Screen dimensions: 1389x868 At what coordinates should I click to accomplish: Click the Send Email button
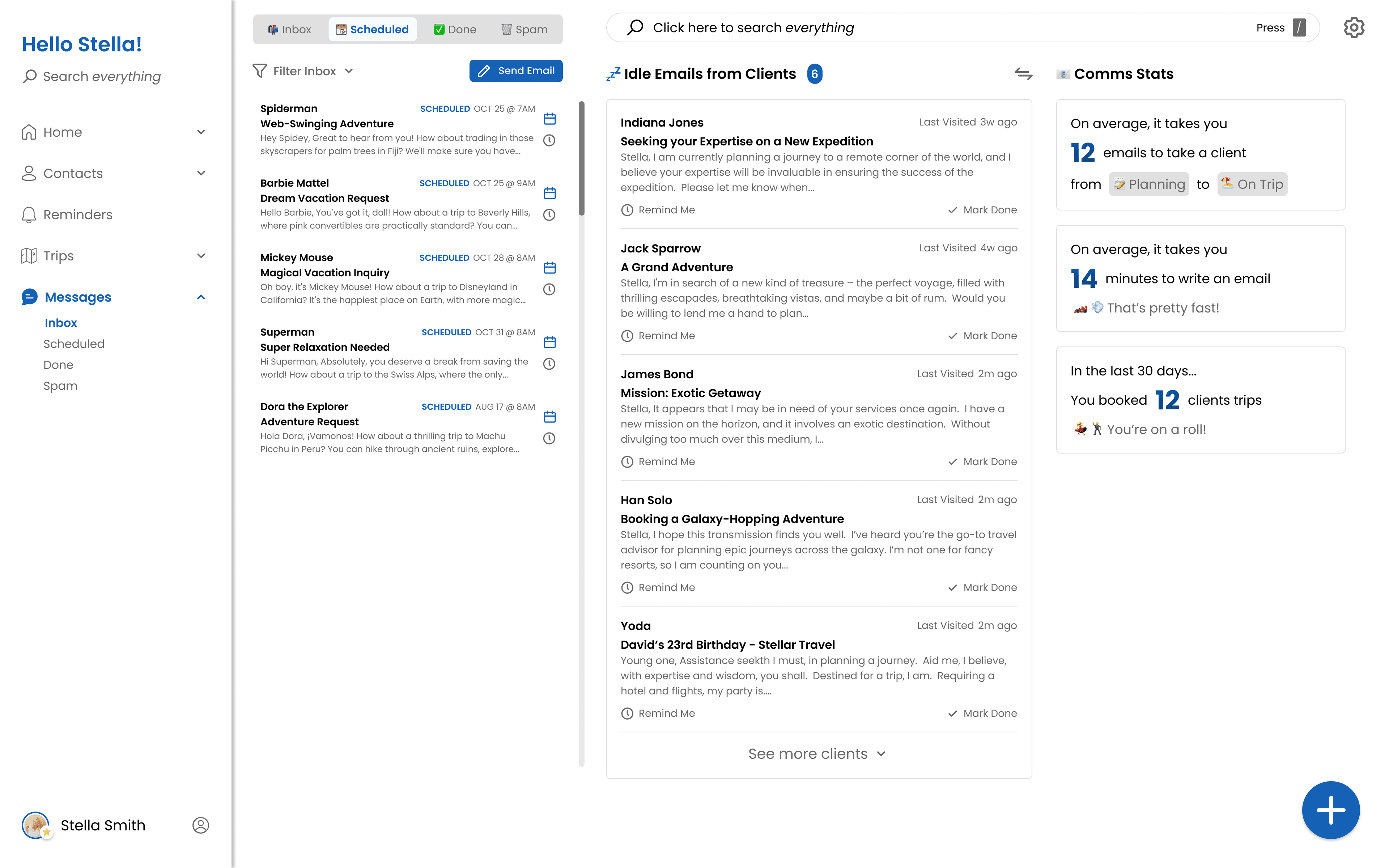[515, 71]
